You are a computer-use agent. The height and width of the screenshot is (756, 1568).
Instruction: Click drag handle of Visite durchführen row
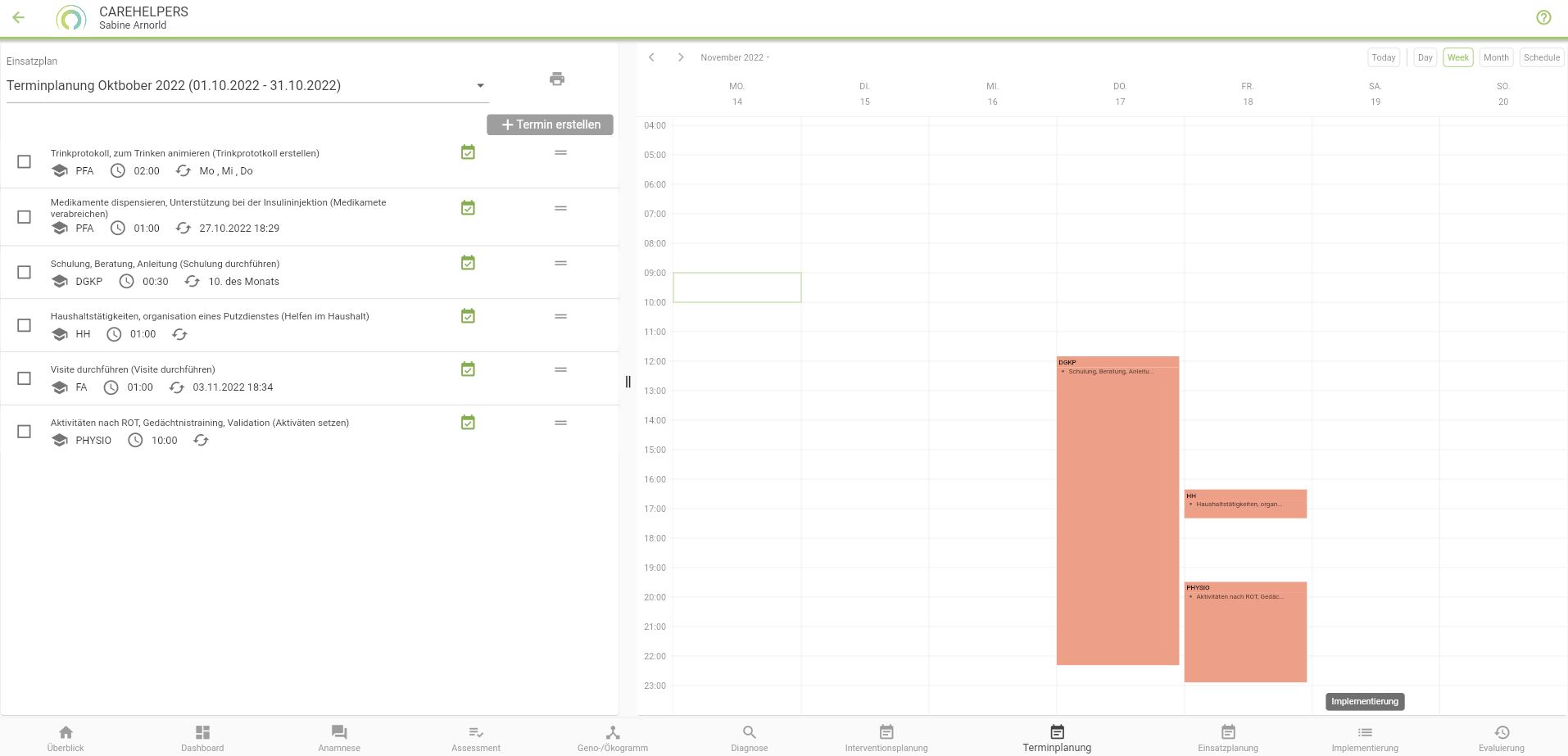pos(560,369)
